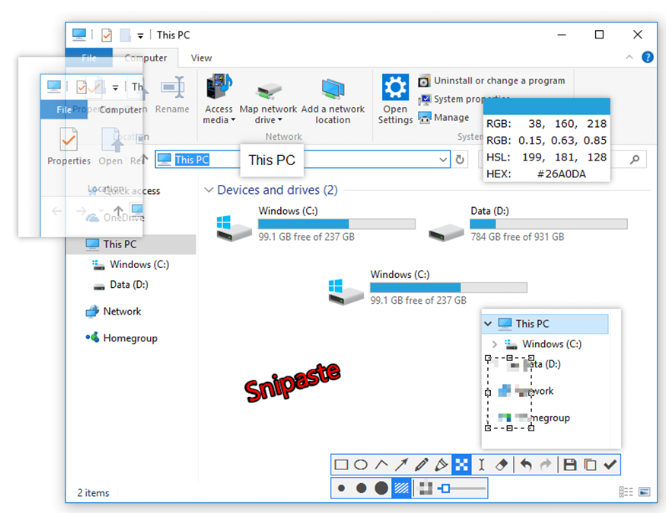
Task: Toggle the area fill mosaic mode
Action: coord(401,488)
